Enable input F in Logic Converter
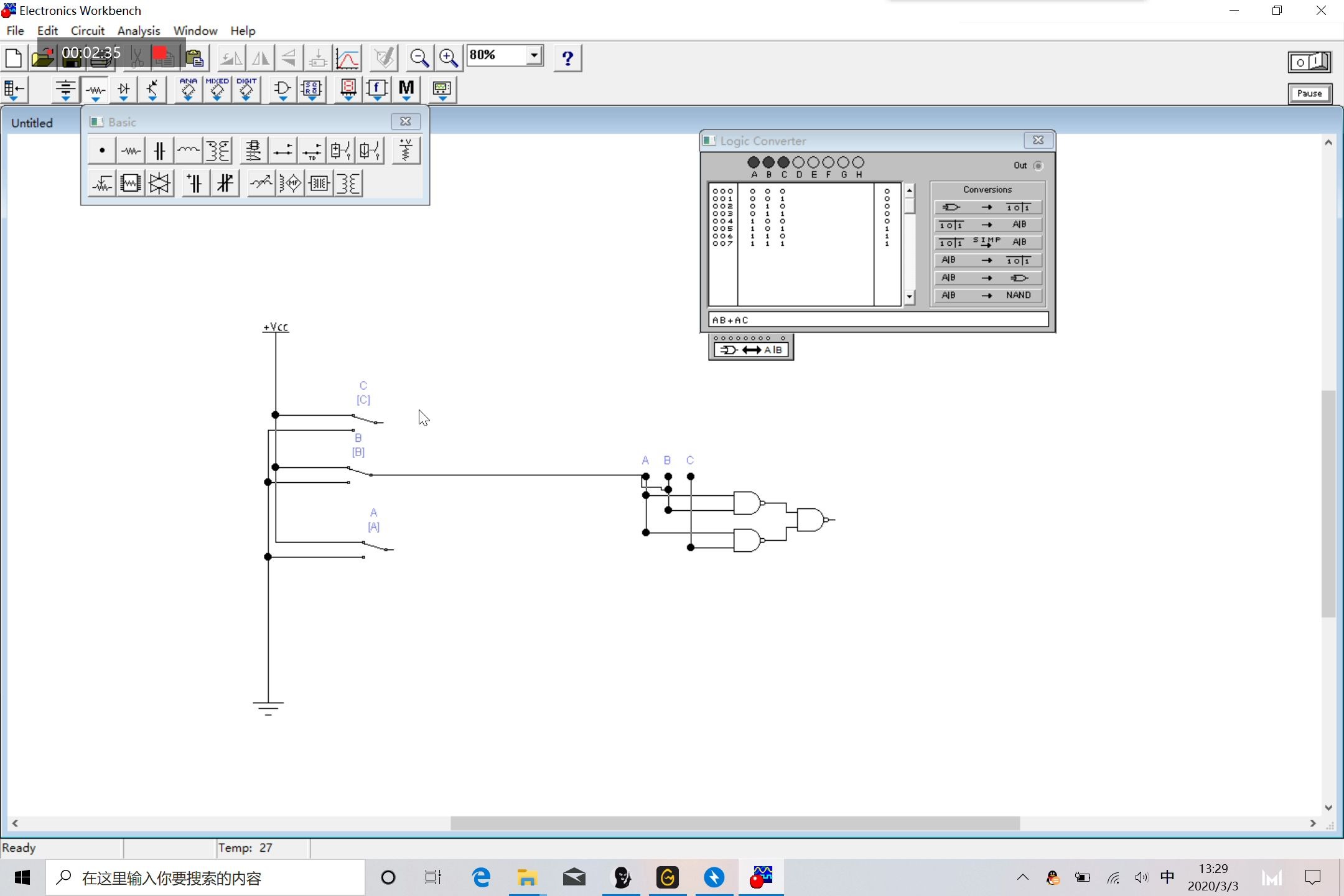 click(x=828, y=162)
